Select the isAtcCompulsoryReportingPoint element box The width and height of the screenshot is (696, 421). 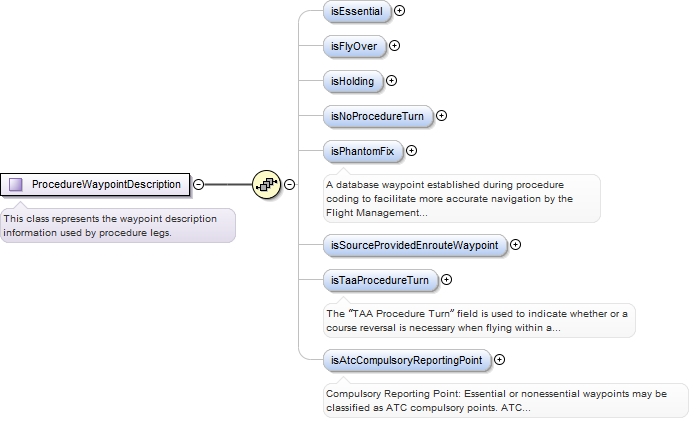(x=405, y=360)
